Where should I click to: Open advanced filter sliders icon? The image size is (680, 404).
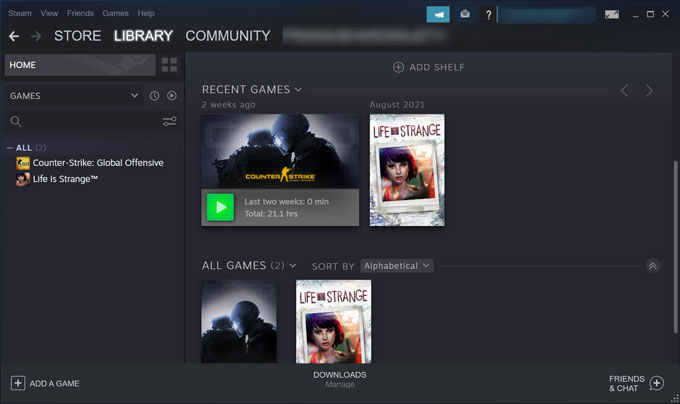coord(169,121)
